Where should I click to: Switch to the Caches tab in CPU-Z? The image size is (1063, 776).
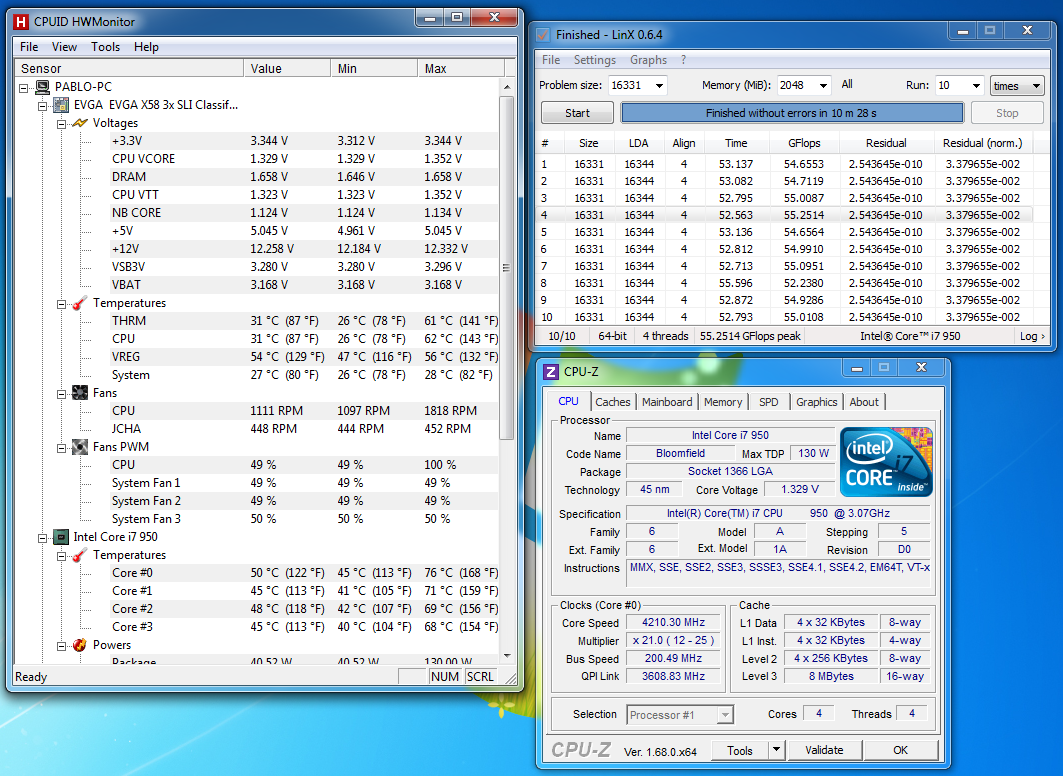(x=613, y=402)
